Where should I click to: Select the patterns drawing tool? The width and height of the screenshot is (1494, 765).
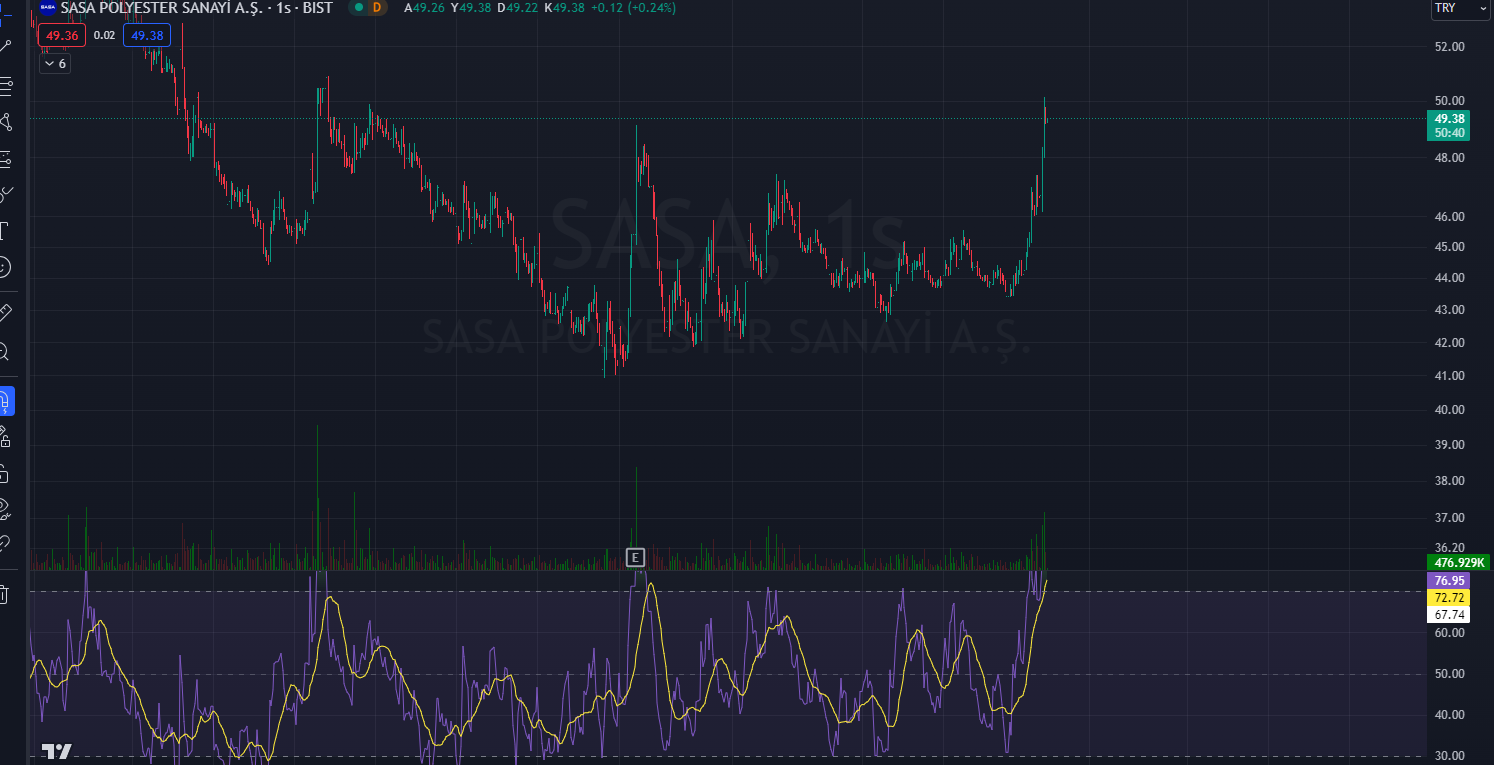coord(5,123)
